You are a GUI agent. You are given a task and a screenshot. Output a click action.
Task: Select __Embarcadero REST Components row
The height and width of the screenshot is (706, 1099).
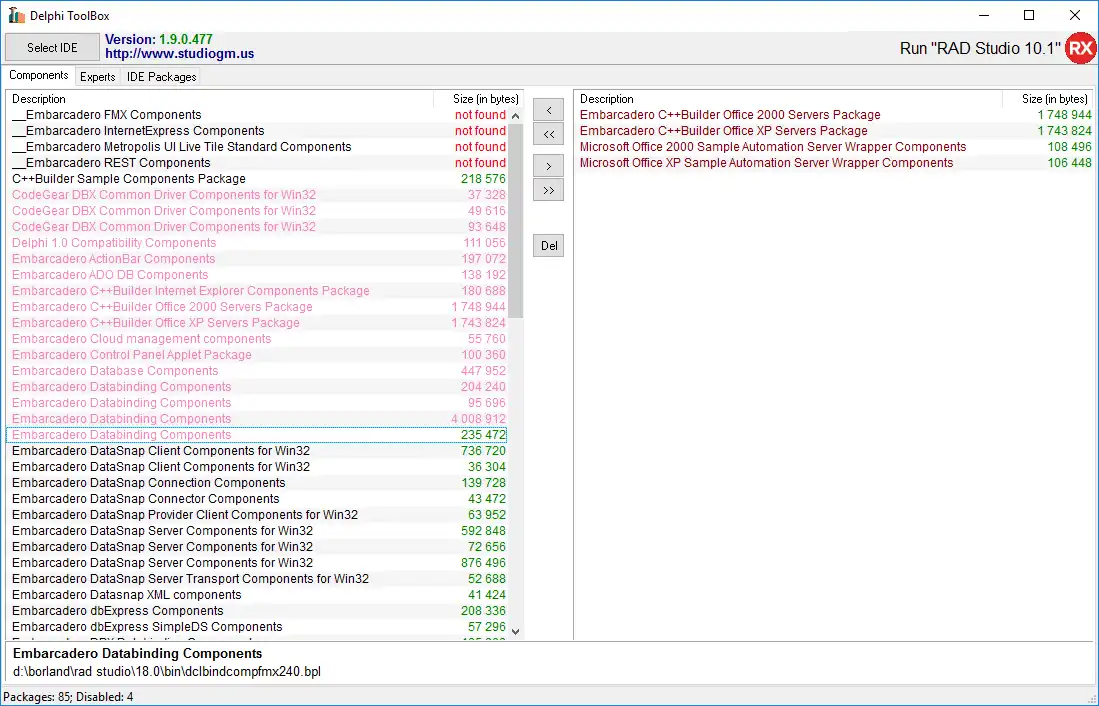[x=258, y=163]
